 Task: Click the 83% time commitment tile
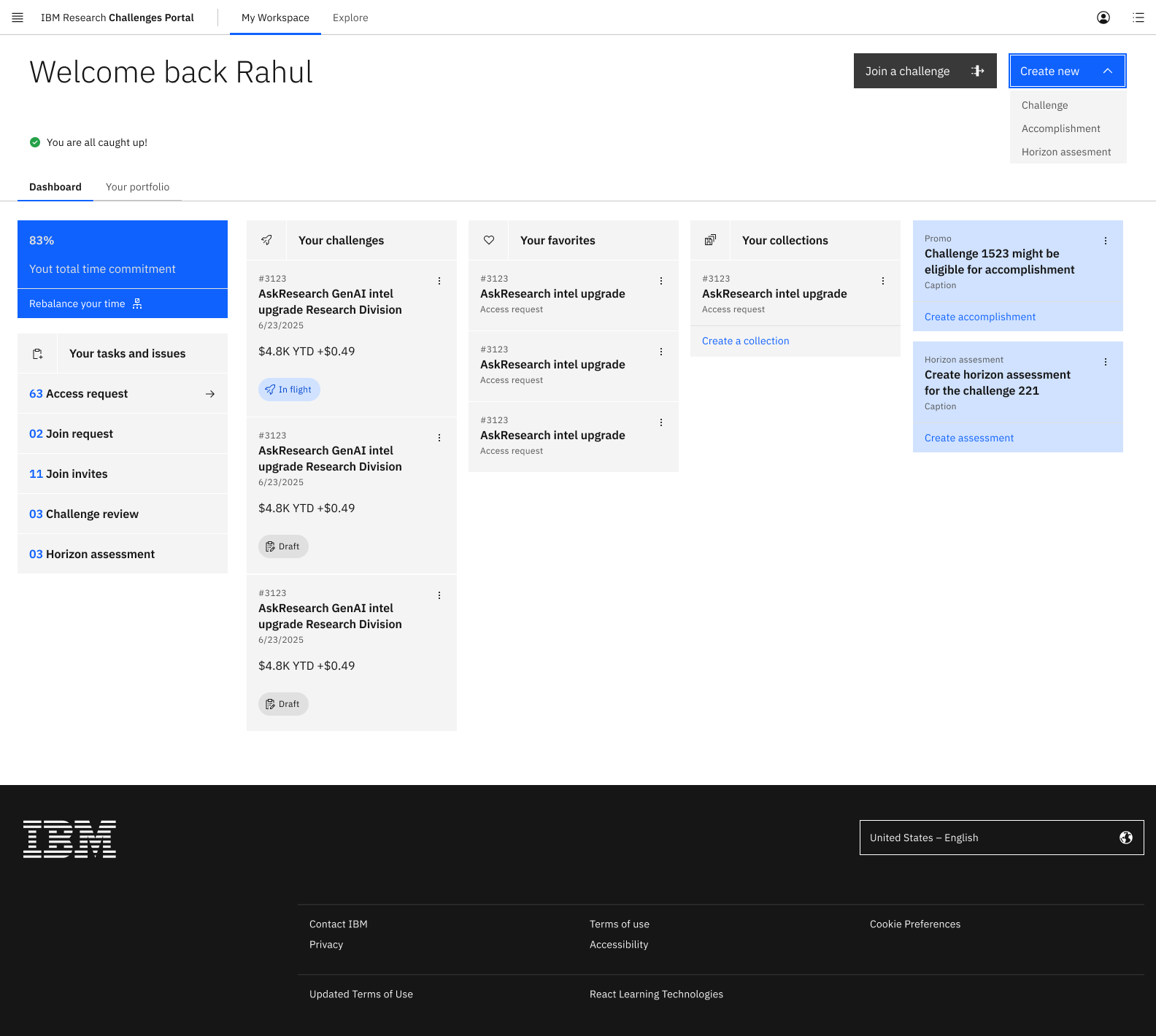123,254
